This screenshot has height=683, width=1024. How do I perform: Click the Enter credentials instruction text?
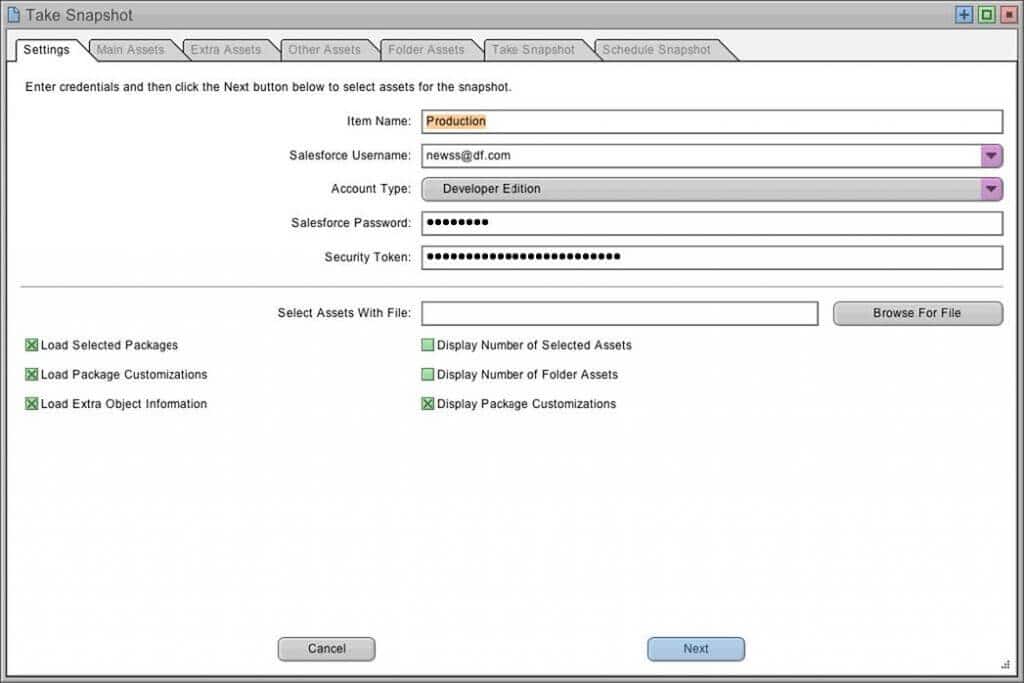click(x=268, y=87)
